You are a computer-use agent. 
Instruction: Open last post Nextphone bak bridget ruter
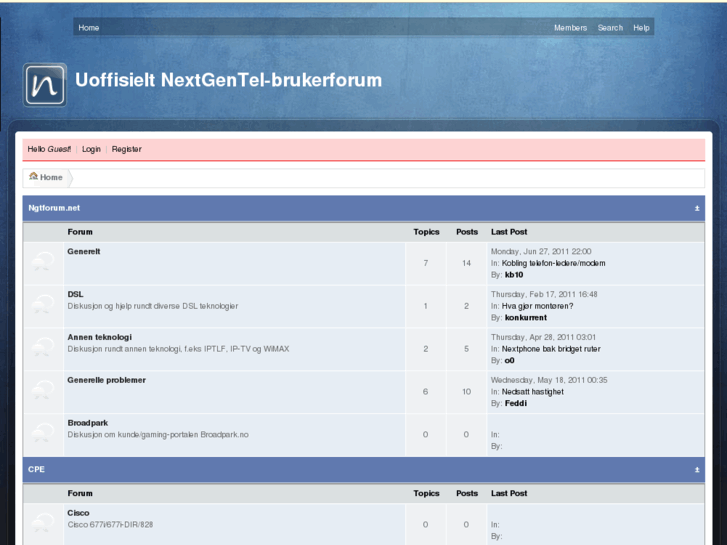551,349
